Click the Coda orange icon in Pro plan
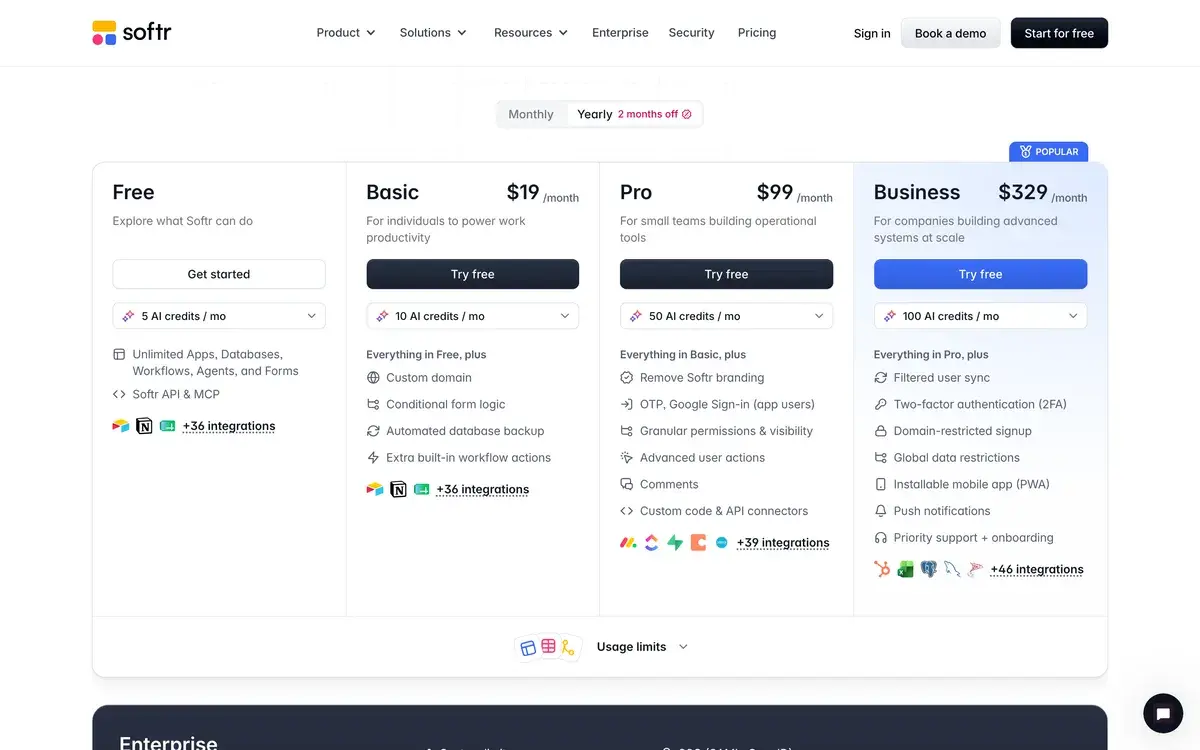The height and width of the screenshot is (750, 1200). click(698, 543)
